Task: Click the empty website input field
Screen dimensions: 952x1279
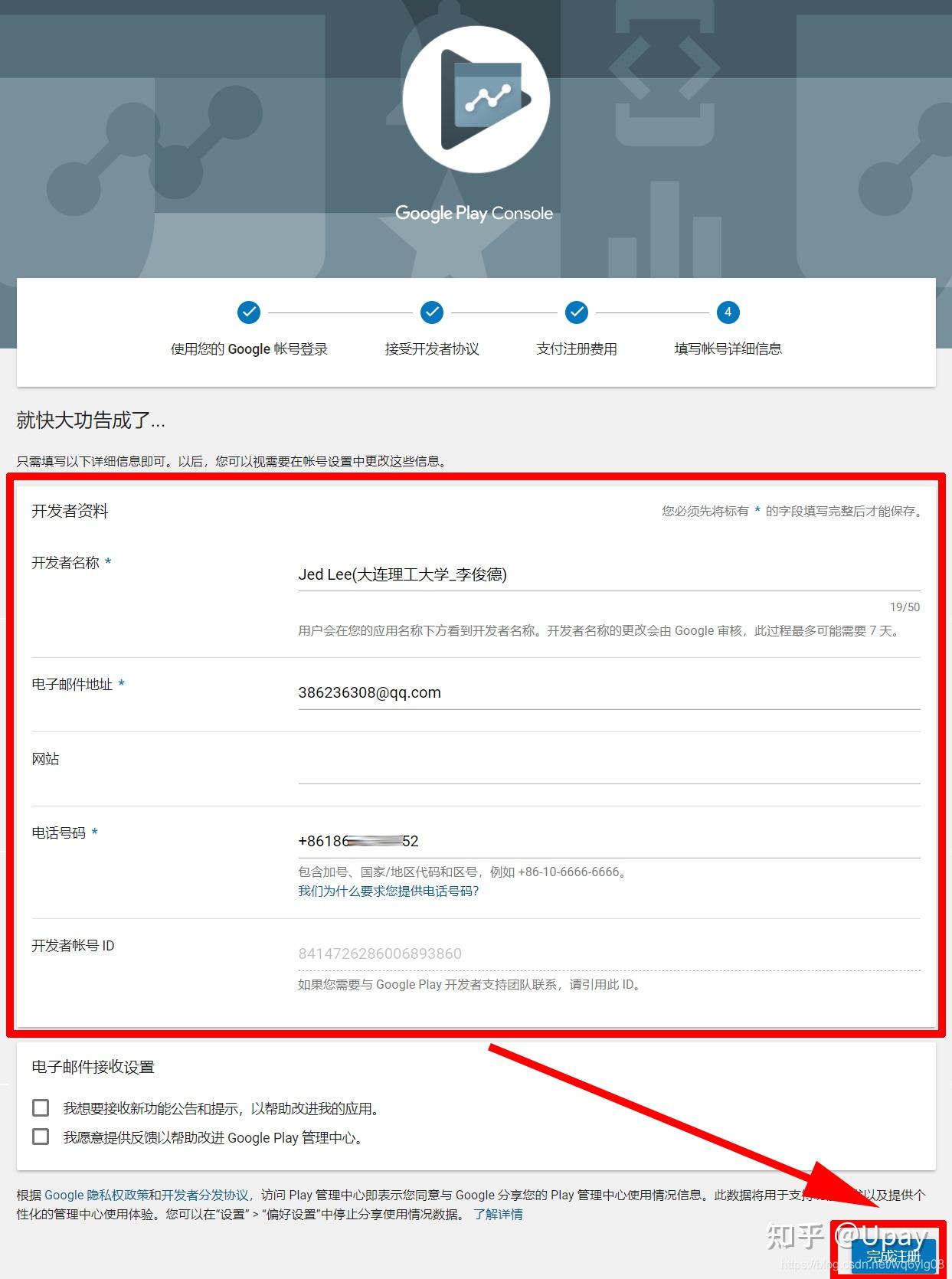Action: click(x=609, y=767)
